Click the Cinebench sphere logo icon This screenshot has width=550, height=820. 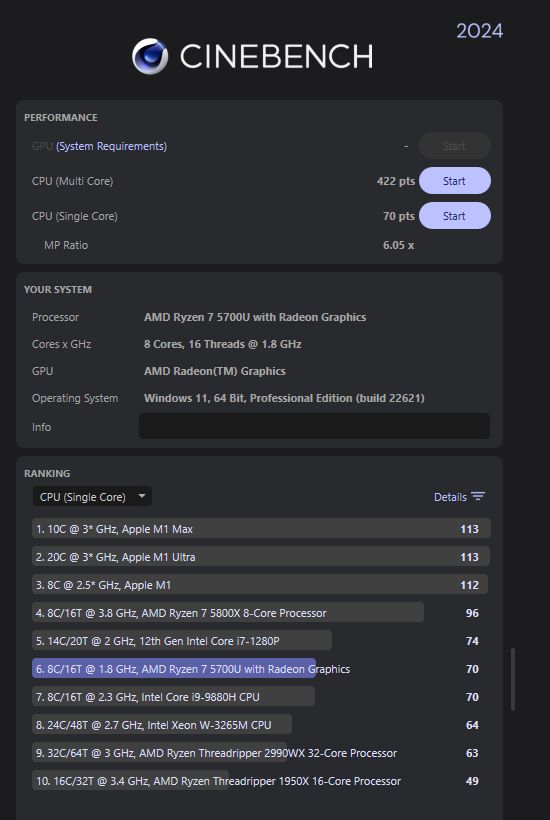click(150, 56)
